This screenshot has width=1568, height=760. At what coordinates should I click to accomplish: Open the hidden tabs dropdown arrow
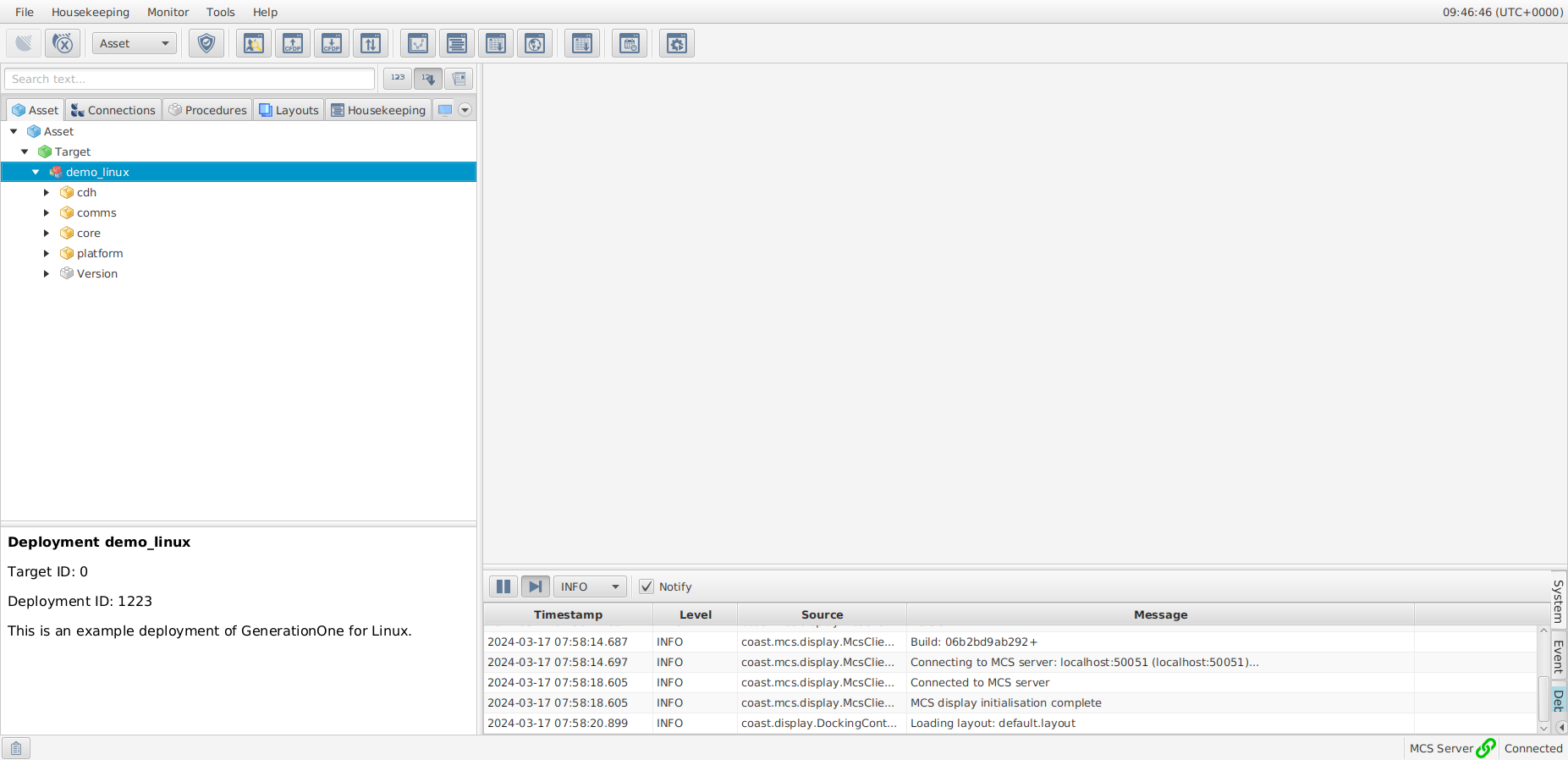coord(465,110)
